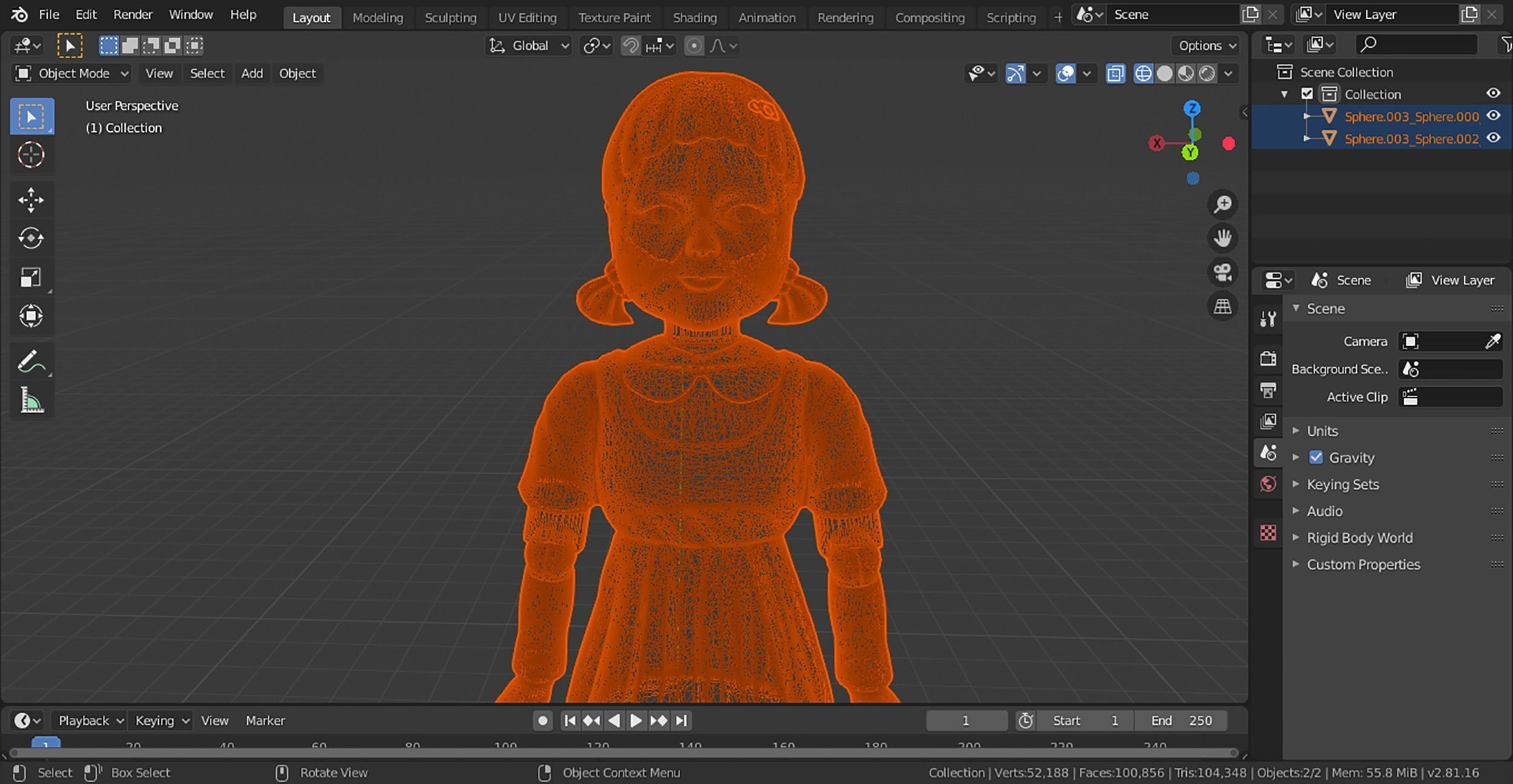The width and height of the screenshot is (1513, 784).
Task: Select the Scale tool
Action: [x=31, y=277]
